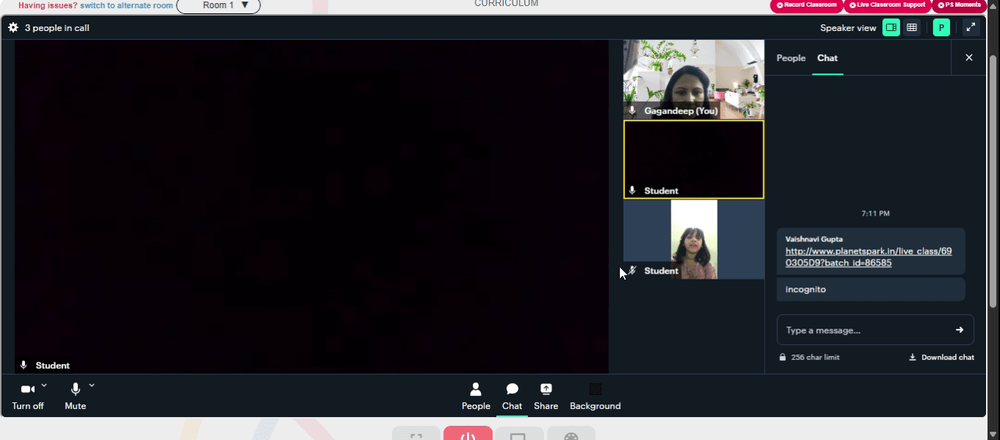Open PS Moments button

pyautogui.click(x=959, y=5)
